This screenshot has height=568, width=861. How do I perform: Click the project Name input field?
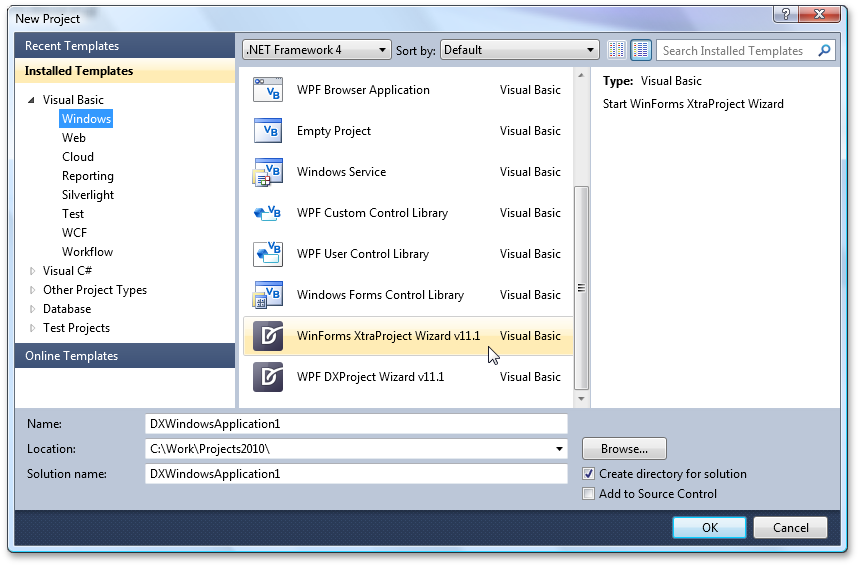click(x=356, y=423)
